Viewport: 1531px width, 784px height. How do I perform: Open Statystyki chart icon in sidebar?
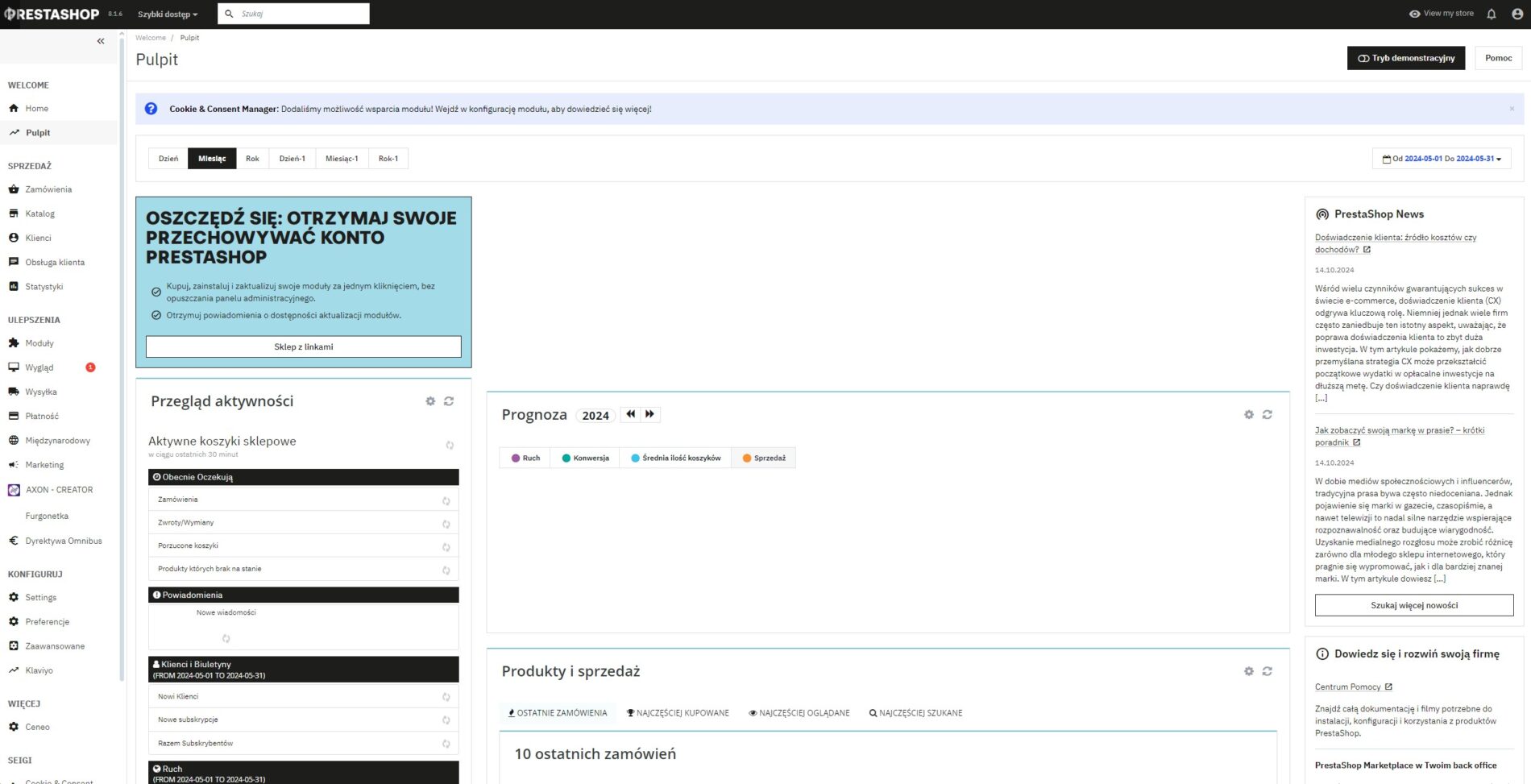click(14, 286)
